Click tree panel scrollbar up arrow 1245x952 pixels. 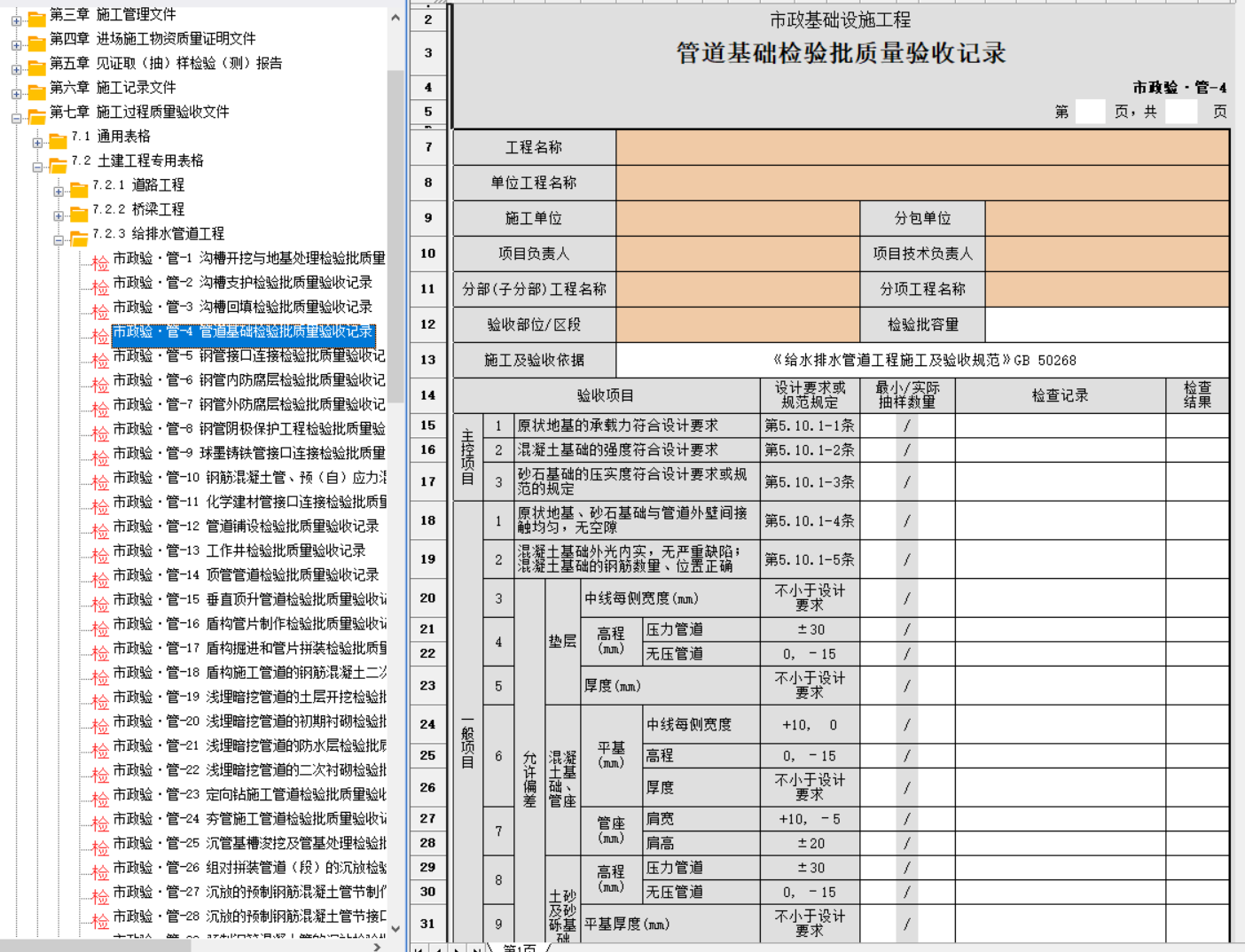coord(395,17)
